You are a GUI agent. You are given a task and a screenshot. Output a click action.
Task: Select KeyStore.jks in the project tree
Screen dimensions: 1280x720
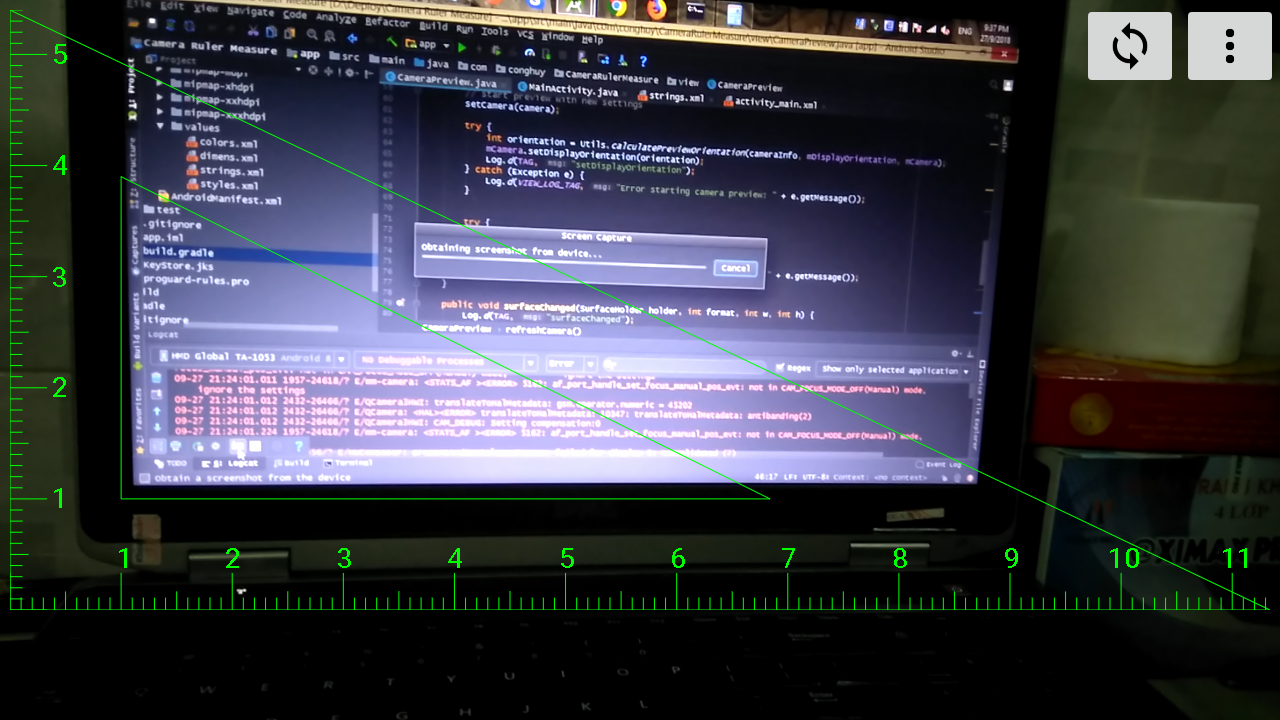point(178,267)
